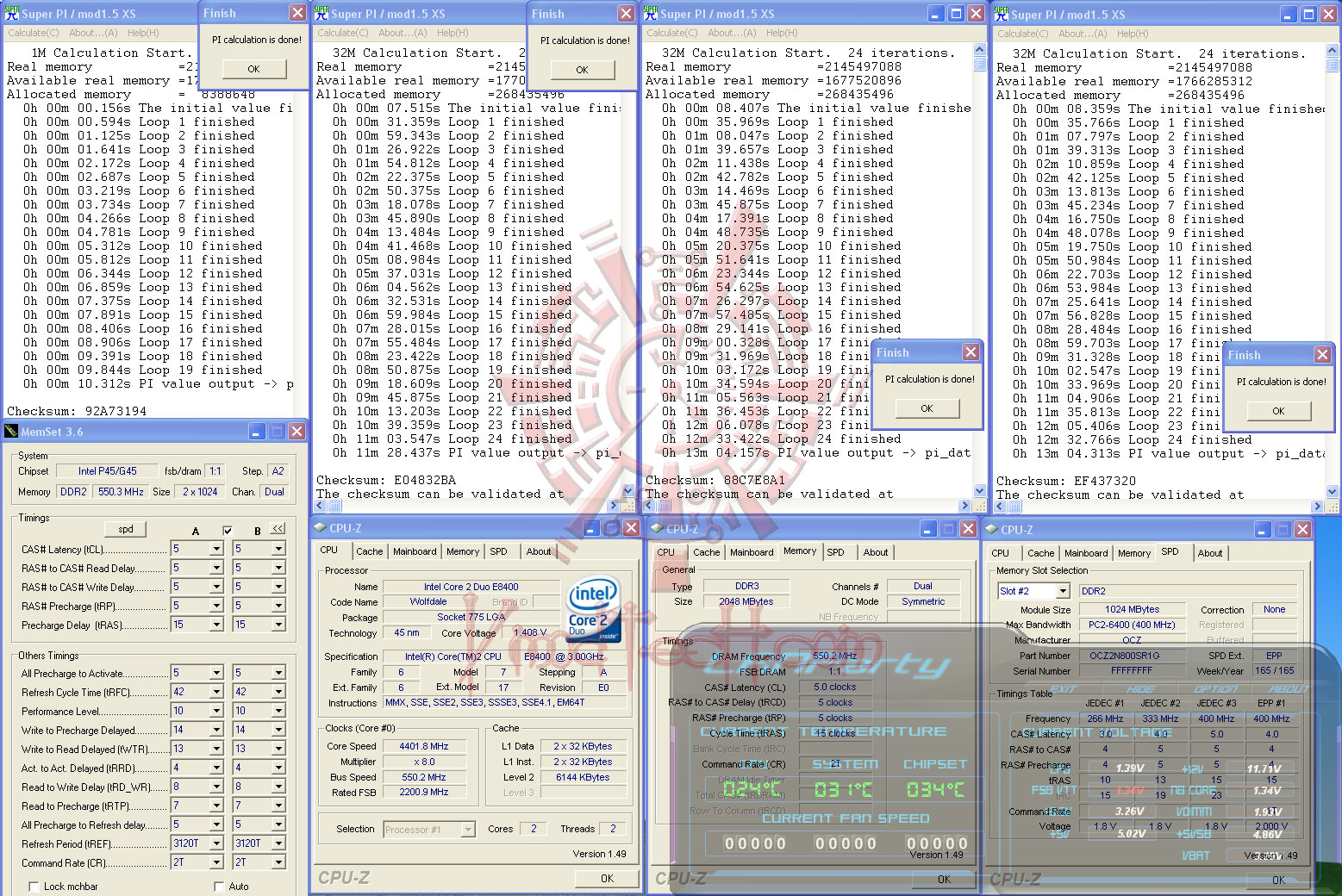This screenshot has height=896, width=1342.
Task: Open About...(A) menu in 1M Super PI window
Action: pyautogui.click(x=93, y=33)
